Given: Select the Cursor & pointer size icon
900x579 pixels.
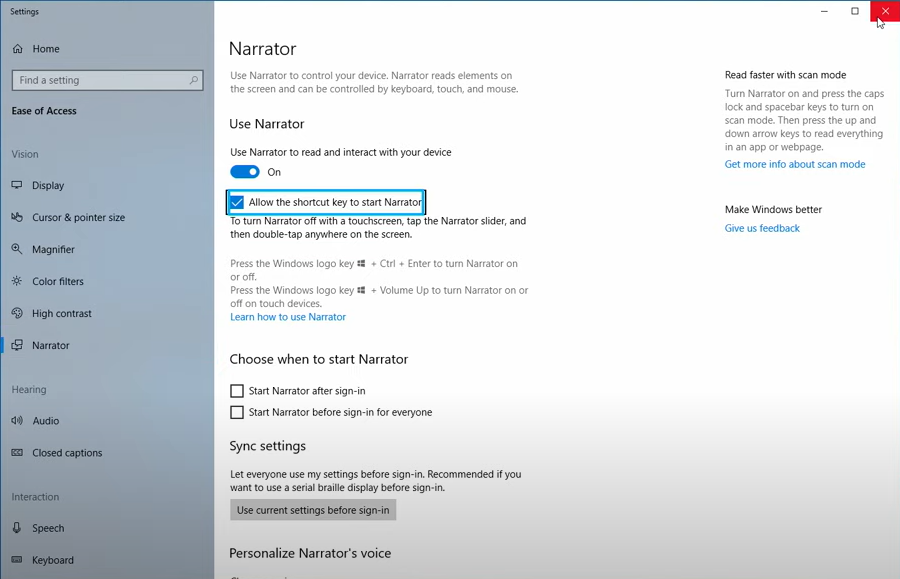Looking at the screenshot, I should [19, 217].
